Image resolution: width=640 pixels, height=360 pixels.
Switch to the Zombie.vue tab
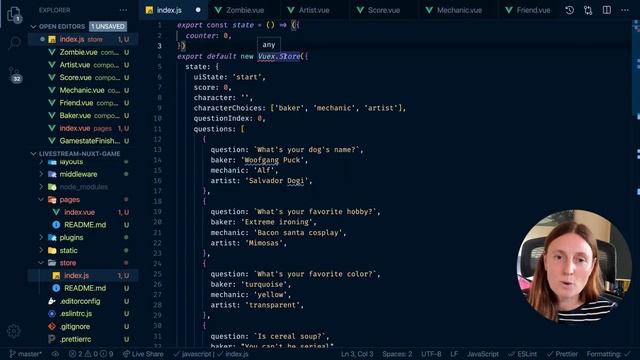(x=244, y=10)
